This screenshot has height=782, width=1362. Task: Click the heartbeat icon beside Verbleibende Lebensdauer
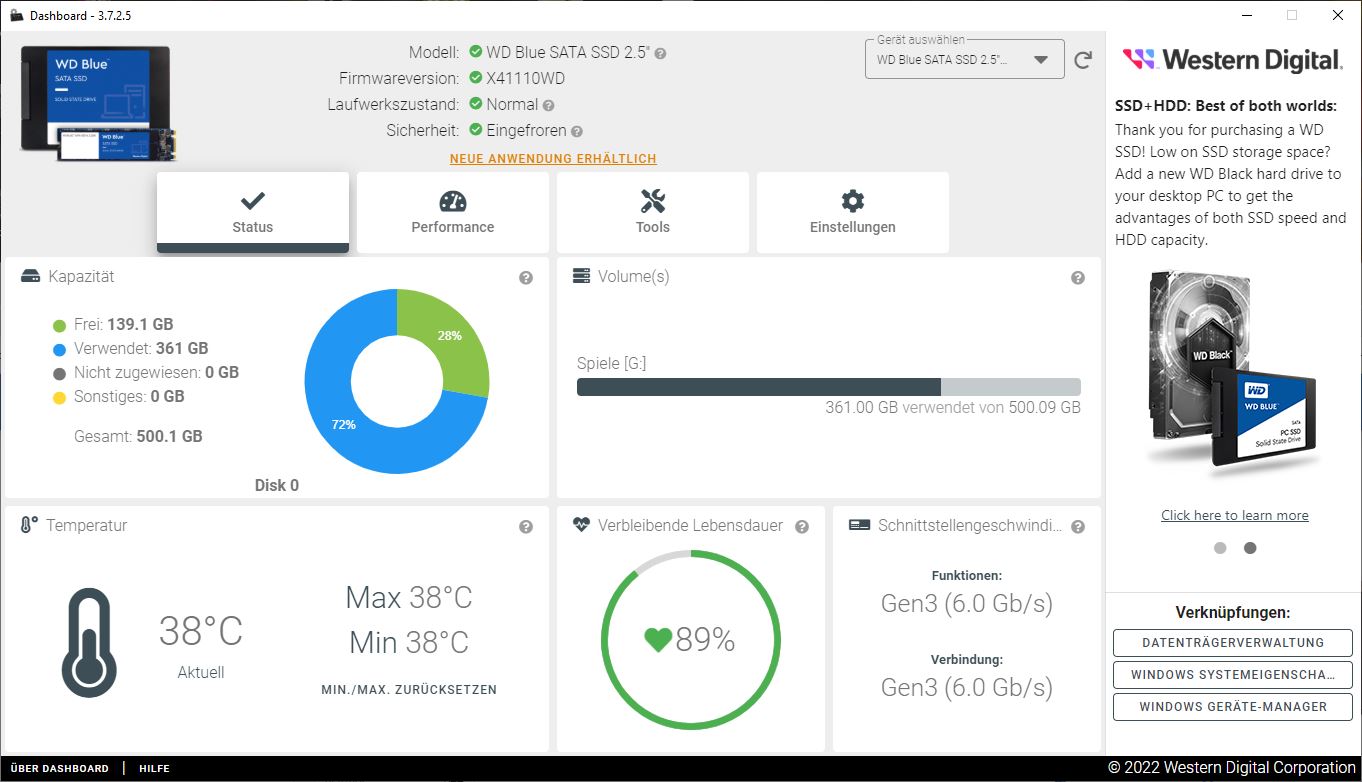(x=581, y=525)
